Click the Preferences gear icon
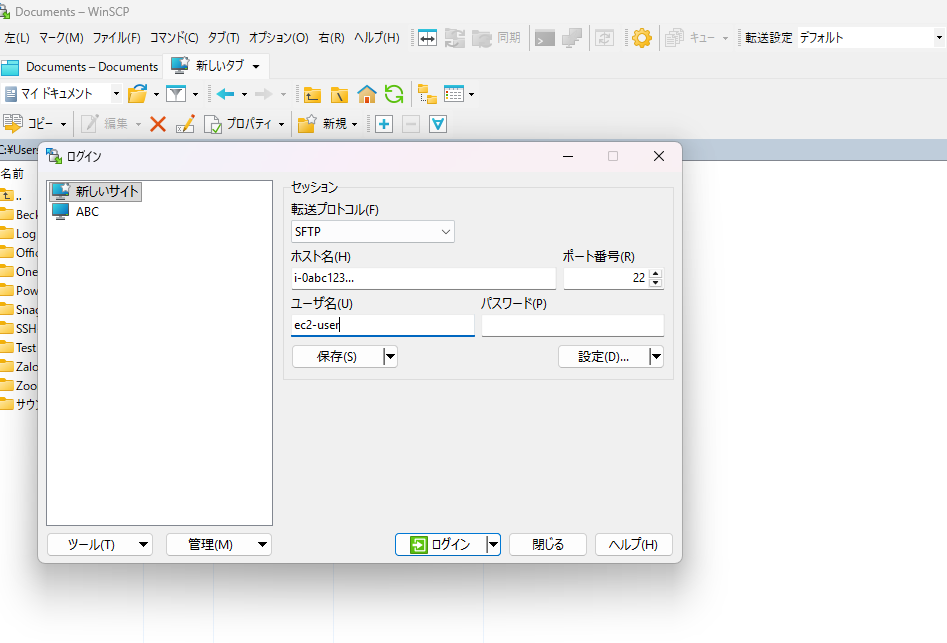This screenshot has width=947, height=643. click(641, 38)
